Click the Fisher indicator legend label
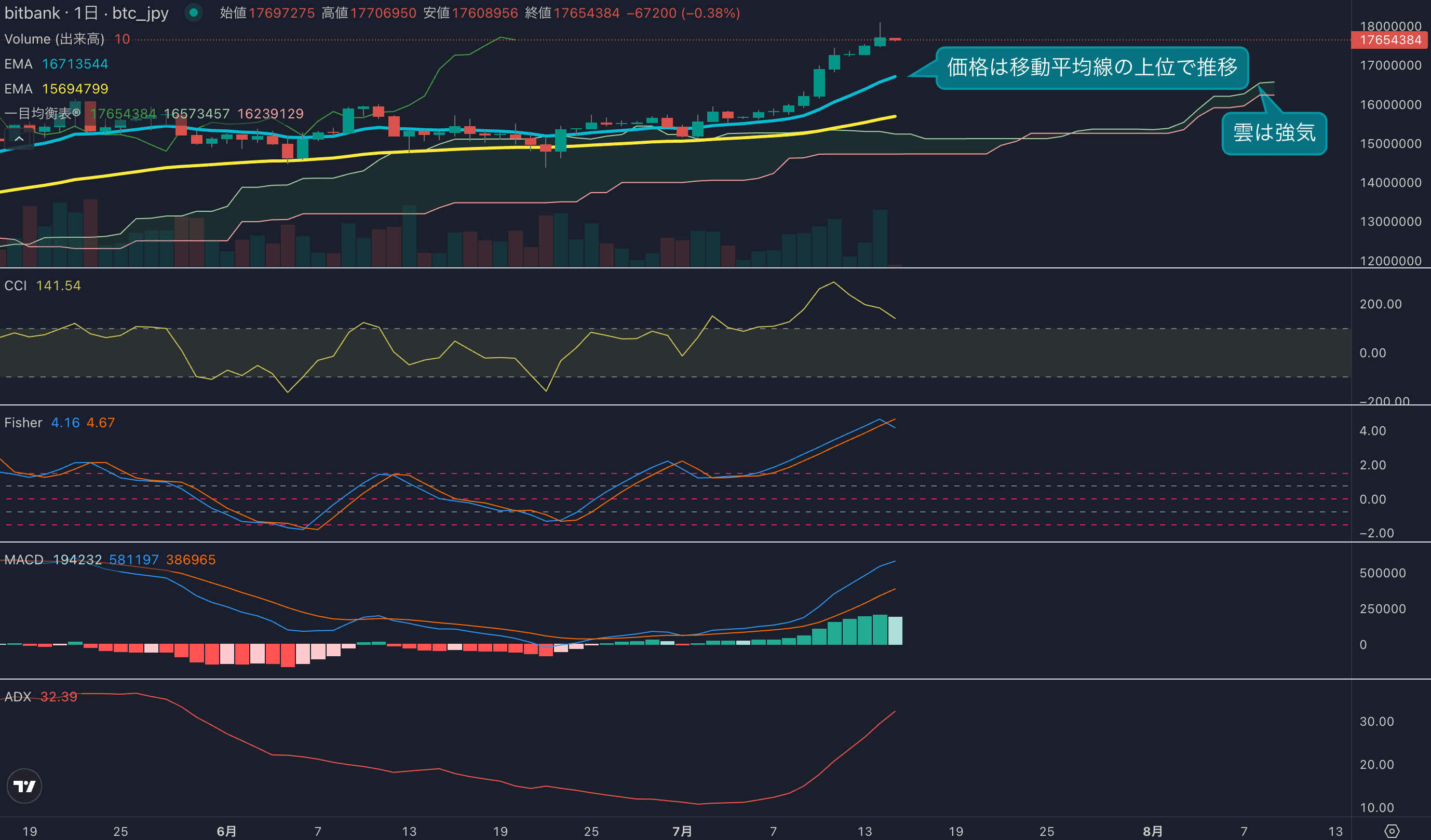The width and height of the screenshot is (1431, 840). coord(23,423)
